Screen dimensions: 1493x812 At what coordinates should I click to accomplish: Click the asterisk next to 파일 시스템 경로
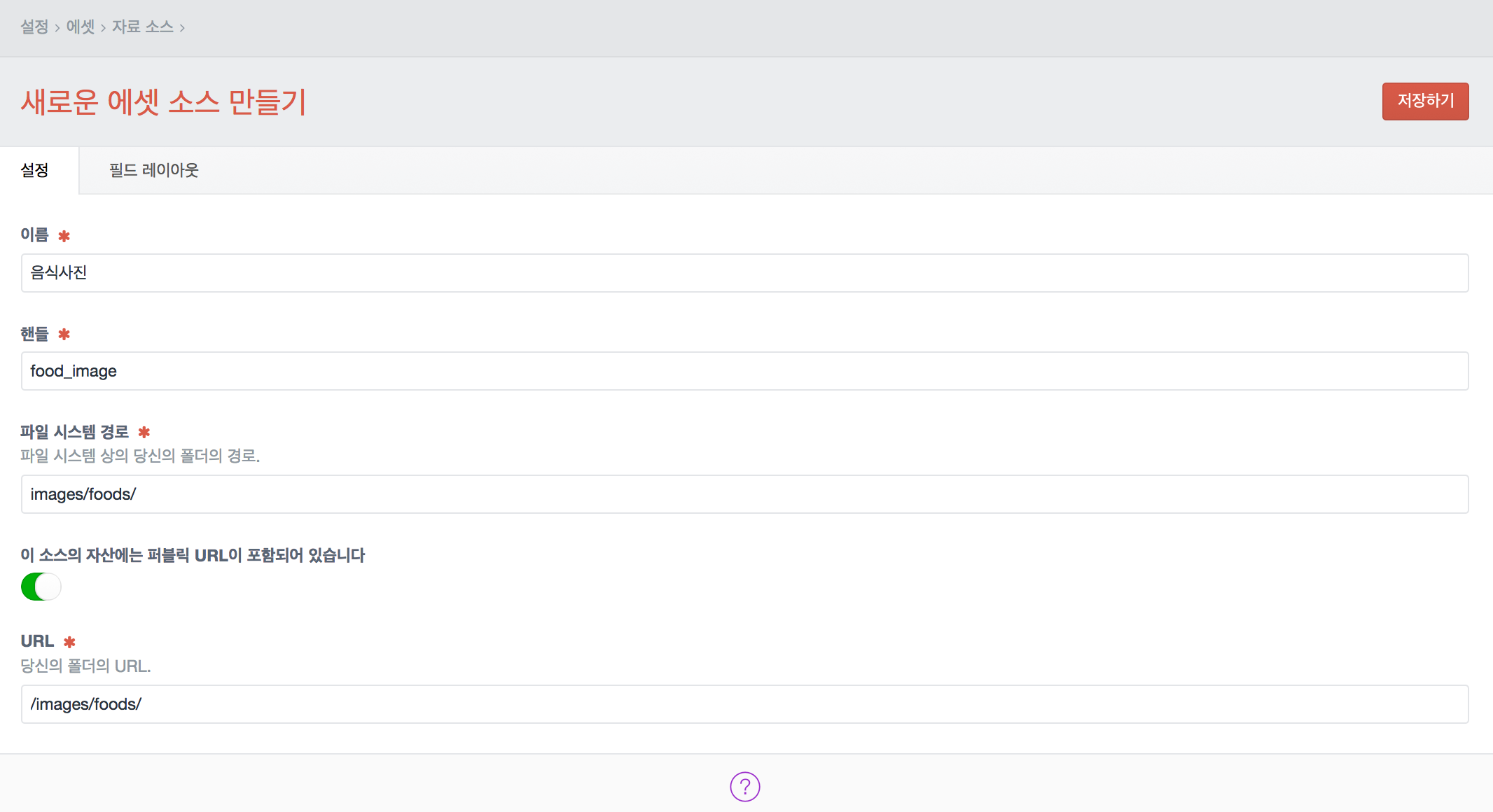[x=144, y=432]
